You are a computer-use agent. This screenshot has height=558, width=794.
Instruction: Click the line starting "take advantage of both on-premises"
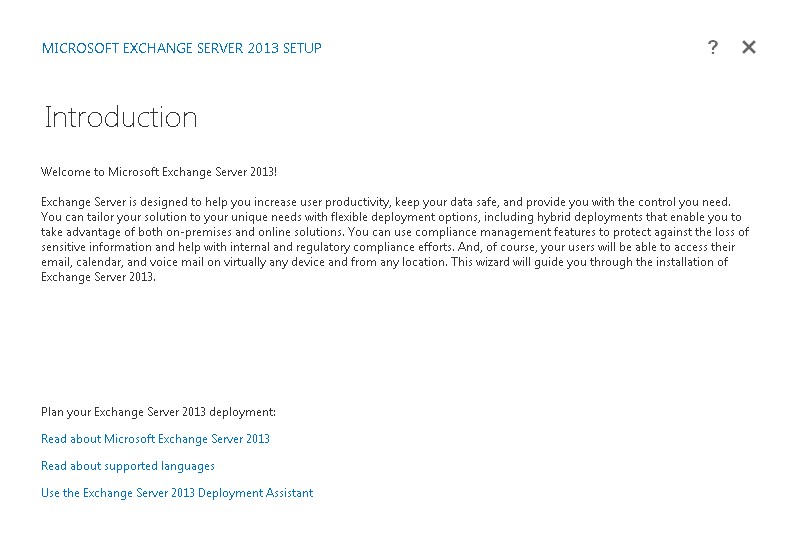pos(395,232)
